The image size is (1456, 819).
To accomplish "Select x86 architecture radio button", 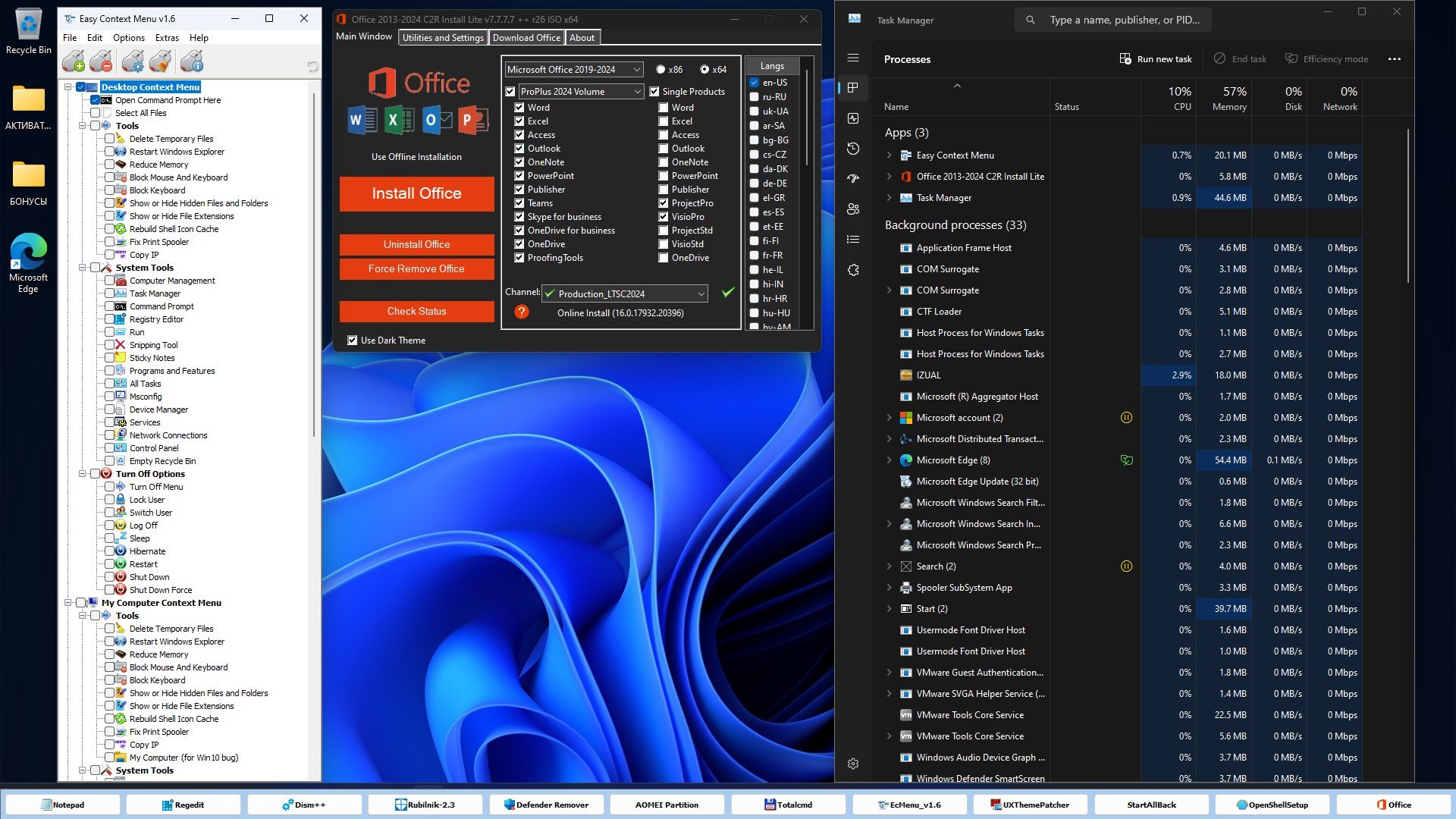I will [661, 70].
